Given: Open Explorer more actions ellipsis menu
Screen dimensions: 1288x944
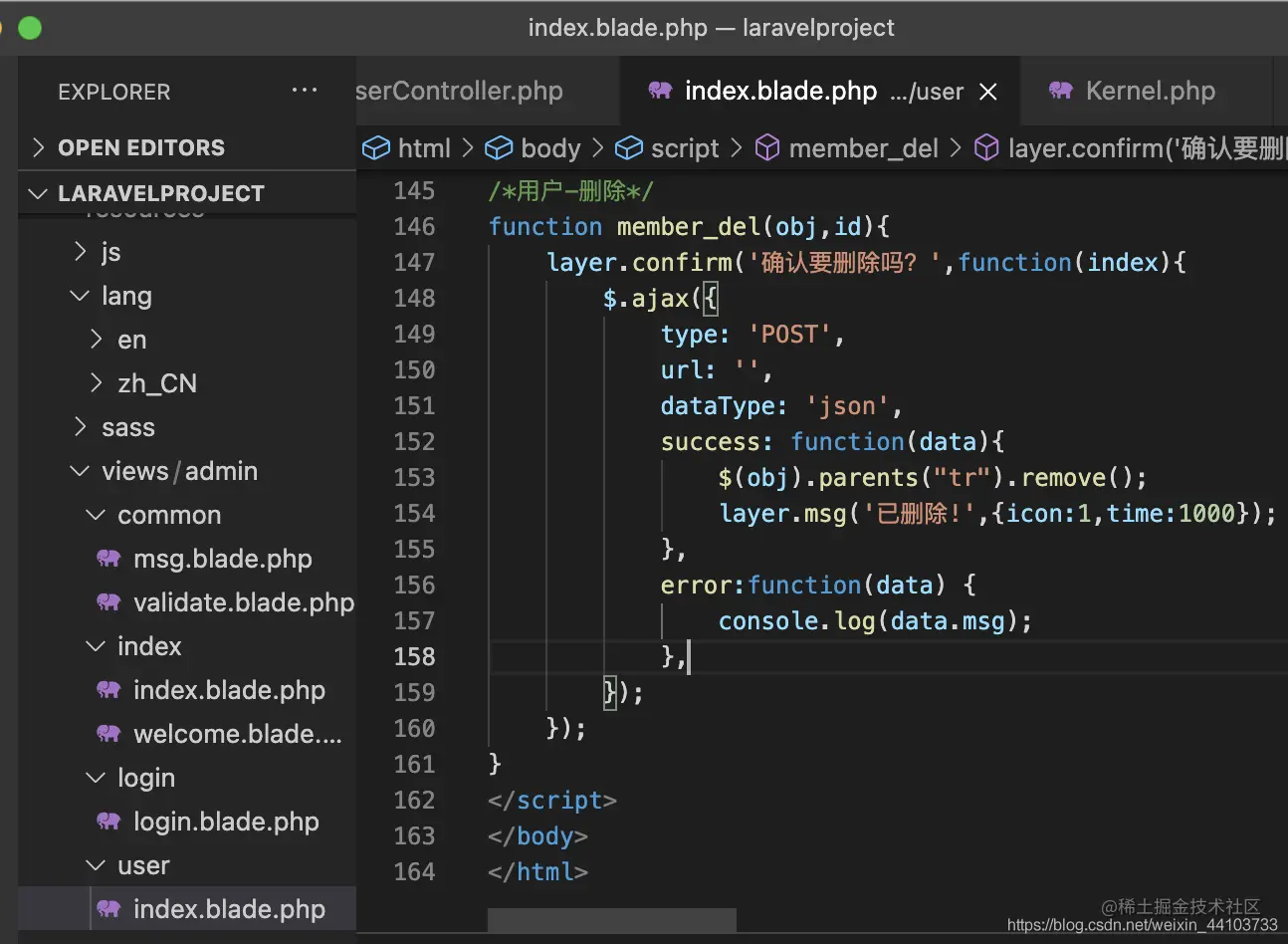Looking at the screenshot, I should click(x=305, y=91).
